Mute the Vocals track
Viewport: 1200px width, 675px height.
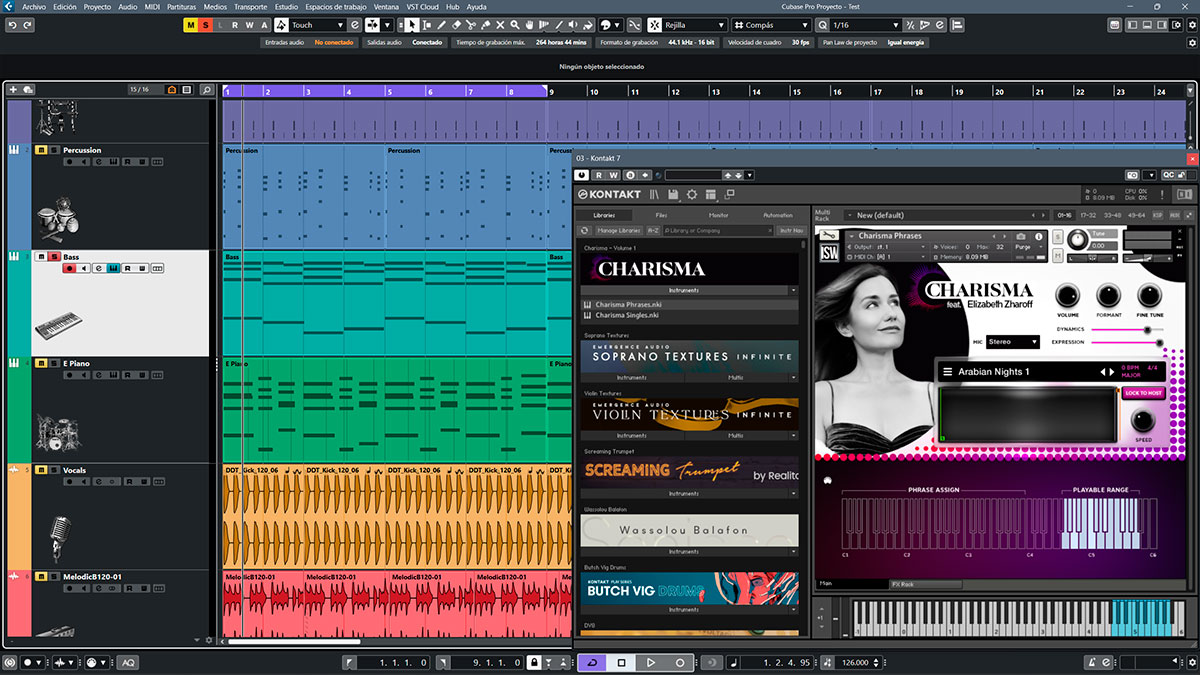pos(41,470)
